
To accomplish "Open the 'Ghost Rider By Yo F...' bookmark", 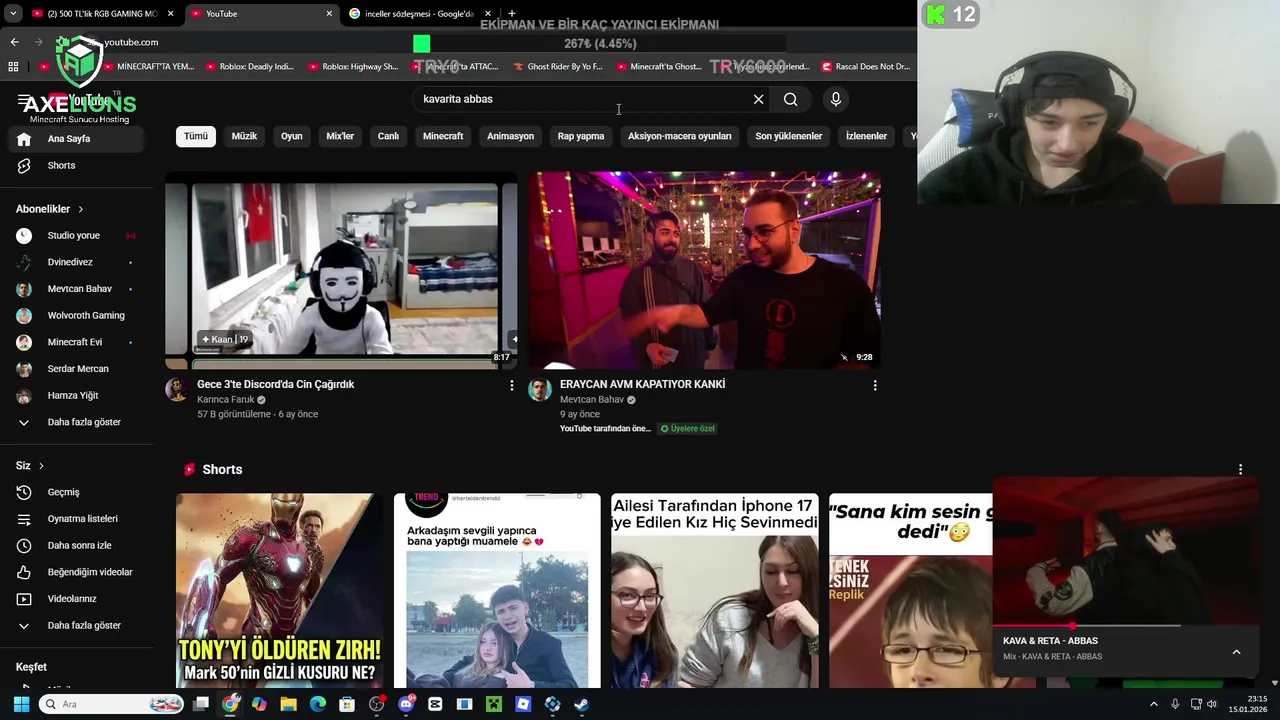I will coord(557,67).
